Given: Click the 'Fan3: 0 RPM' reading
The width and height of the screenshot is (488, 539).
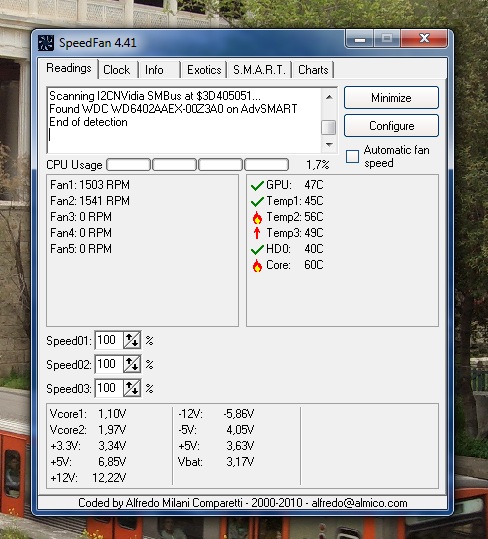Looking at the screenshot, I should (x=81, y=217).
